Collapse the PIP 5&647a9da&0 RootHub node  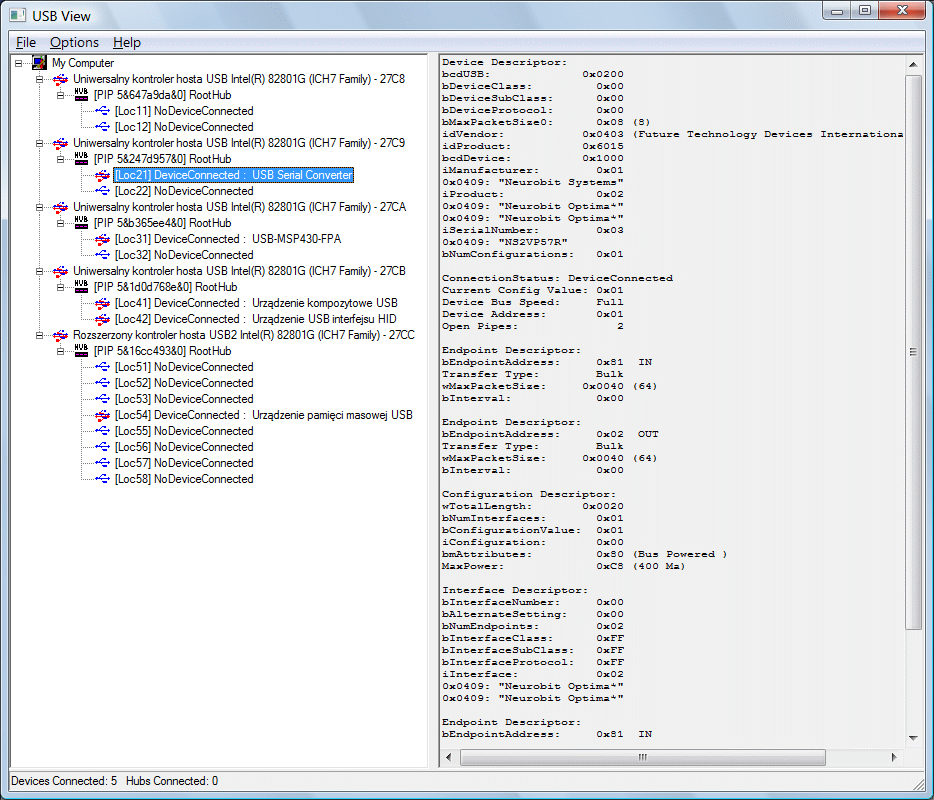tap(60, 95)
